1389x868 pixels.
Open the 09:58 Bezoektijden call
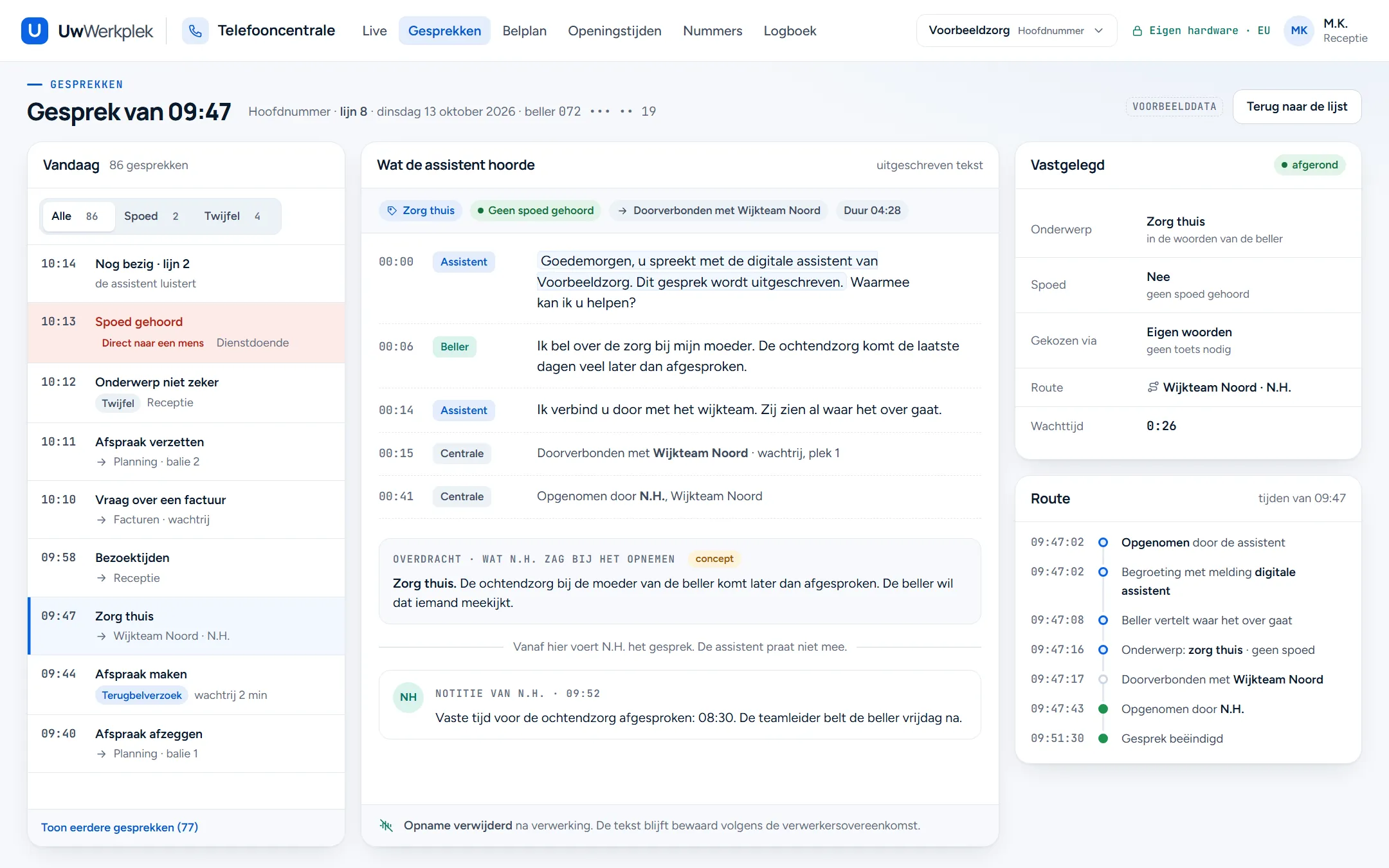tap(186, 568)
